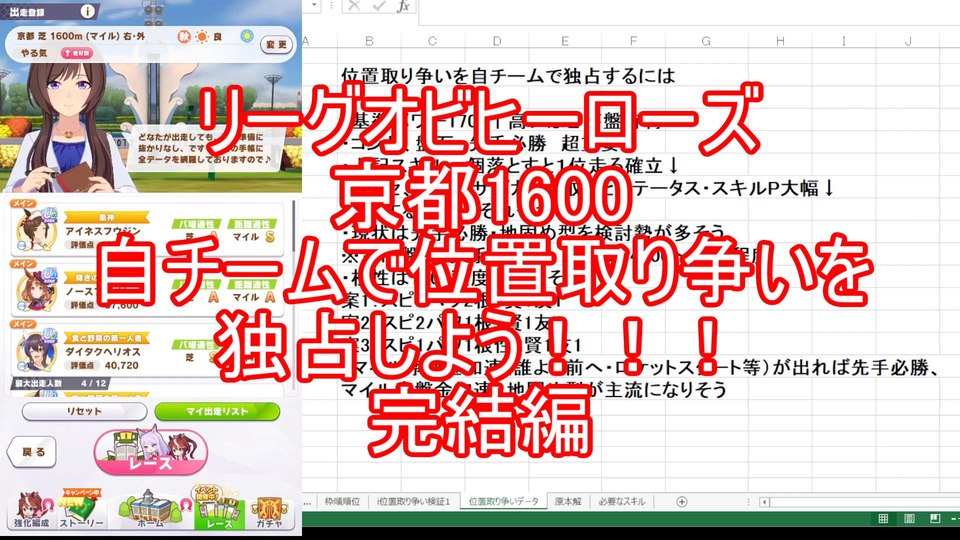Click the fx insert function icon
Screen dimensions: 960x540
403,6
